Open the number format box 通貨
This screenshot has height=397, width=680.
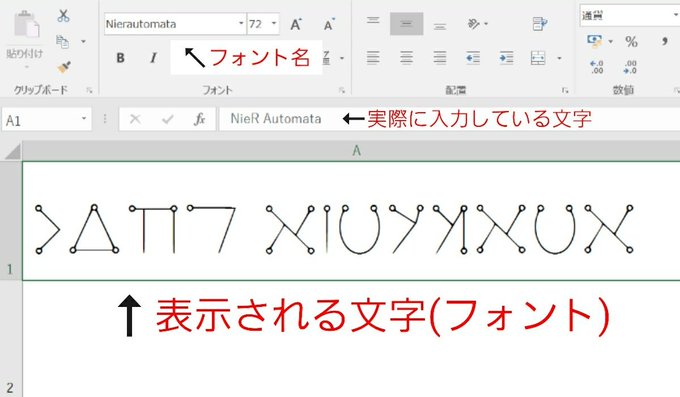click(x=630, y=16)
